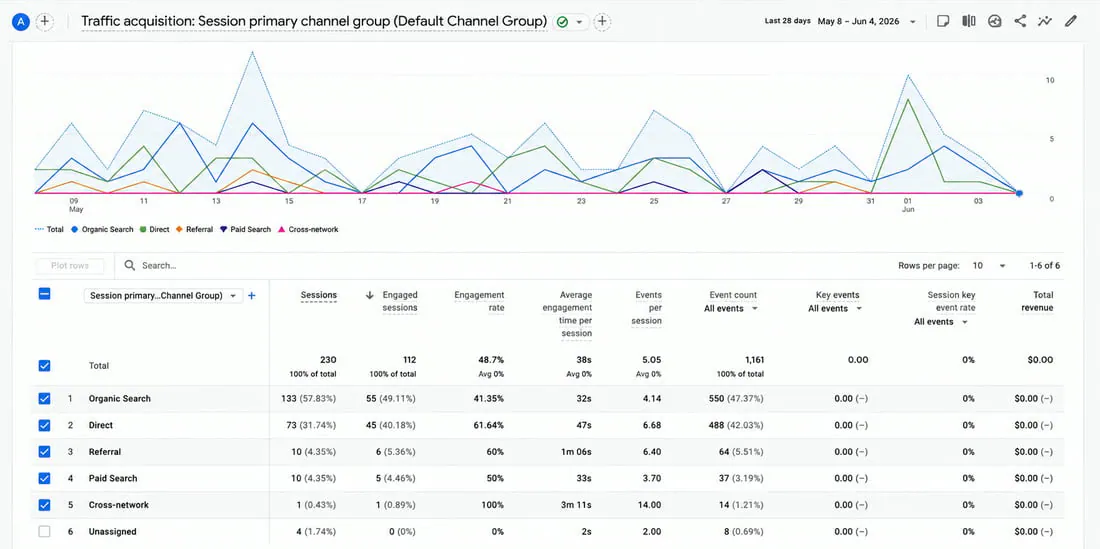The width and height of the screenshot is (1100, 549).
Task: Click the Organic Search blue legend dot
Action: (x=74, y=229)
